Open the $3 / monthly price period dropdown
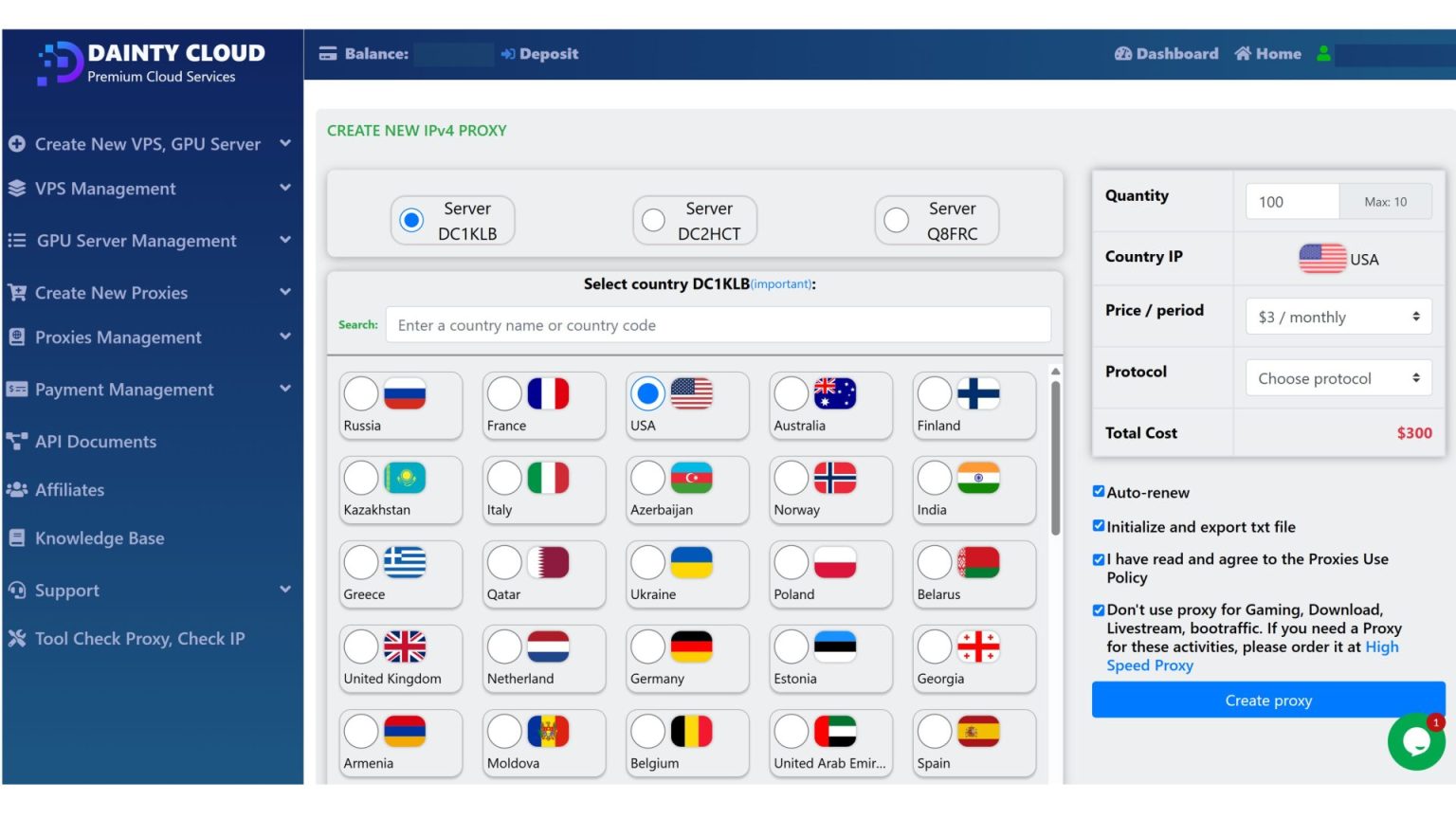This screenshot has height=819, width=1456. (1338, 317)
